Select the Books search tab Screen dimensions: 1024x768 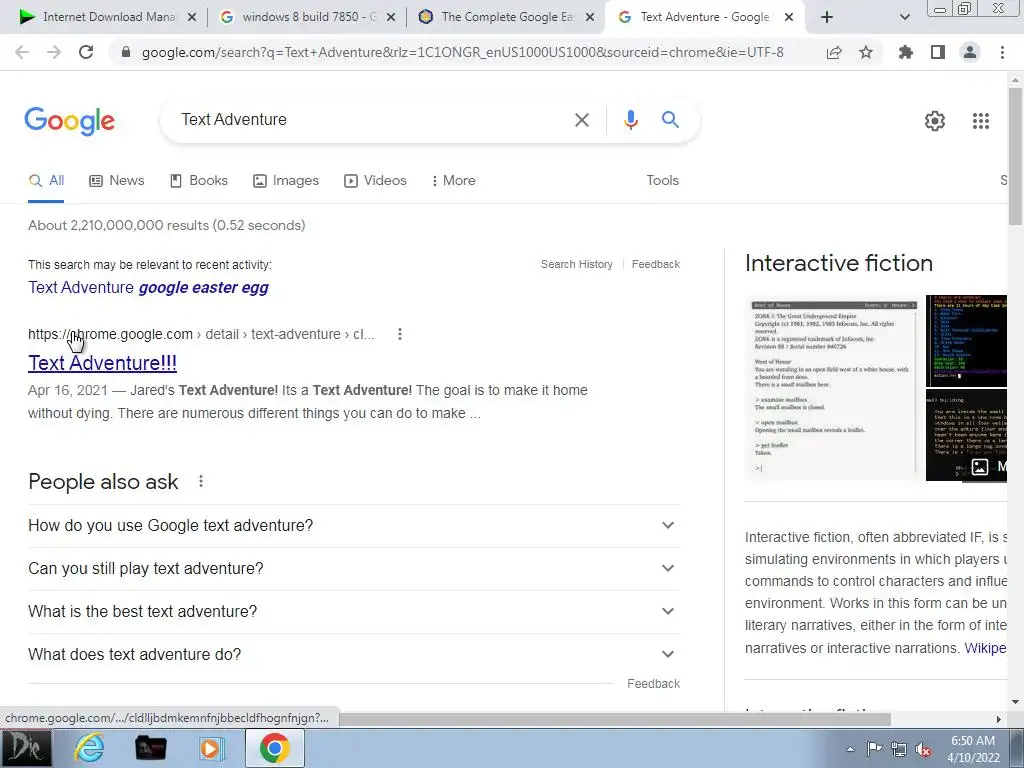[x=199, y=181]
